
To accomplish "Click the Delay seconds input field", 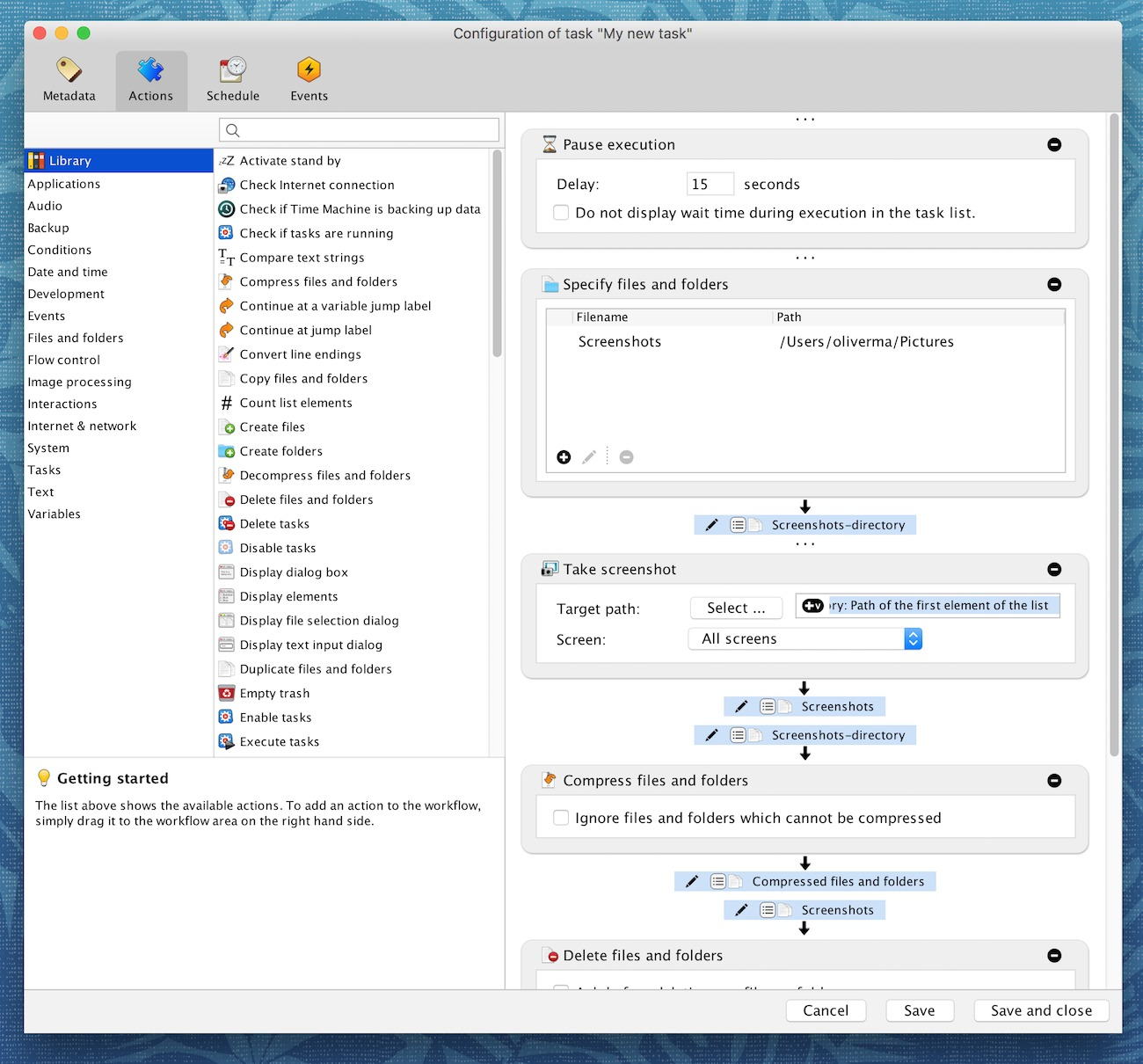I will click(710, 185).
